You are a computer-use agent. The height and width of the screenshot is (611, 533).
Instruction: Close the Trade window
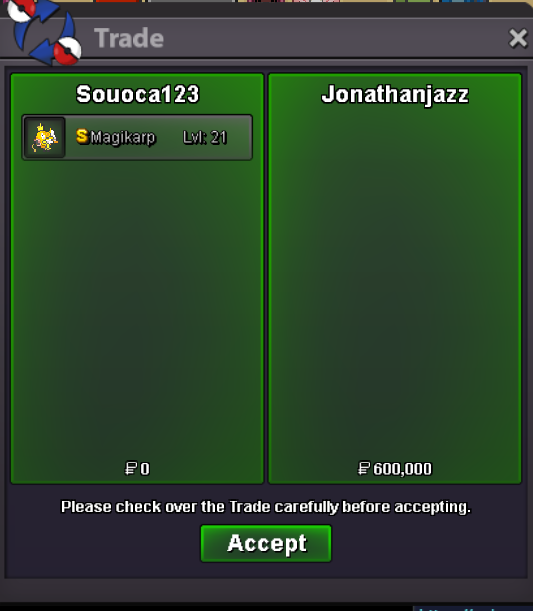coord(518,38)
